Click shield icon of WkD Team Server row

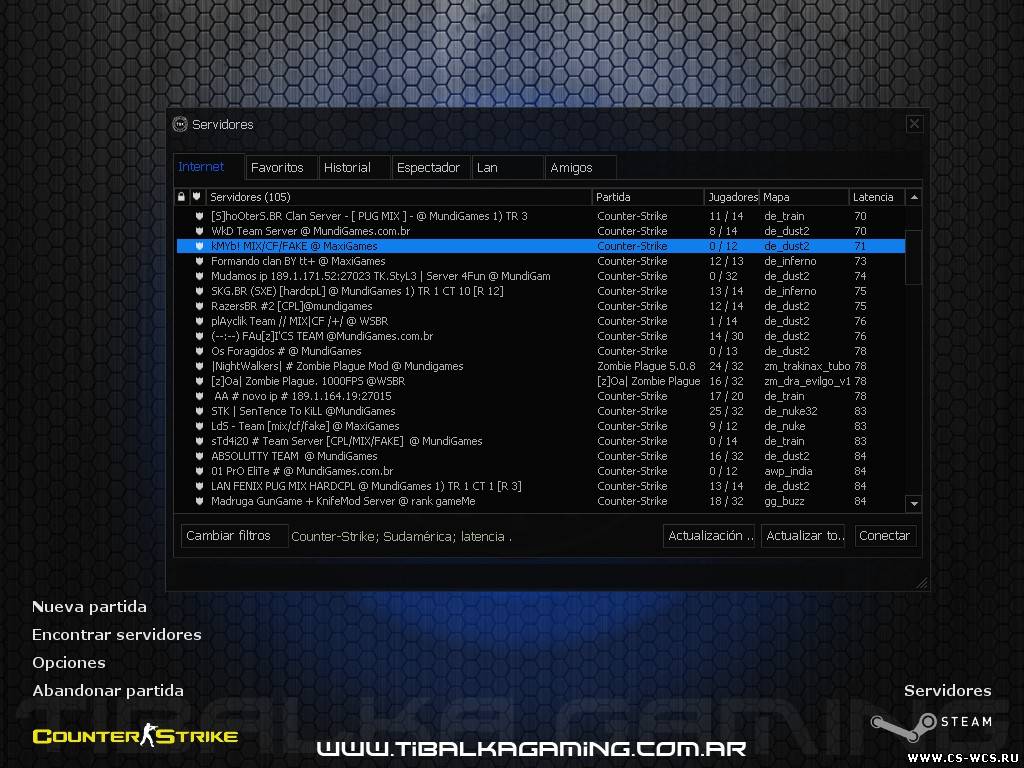tap(200, 231)
